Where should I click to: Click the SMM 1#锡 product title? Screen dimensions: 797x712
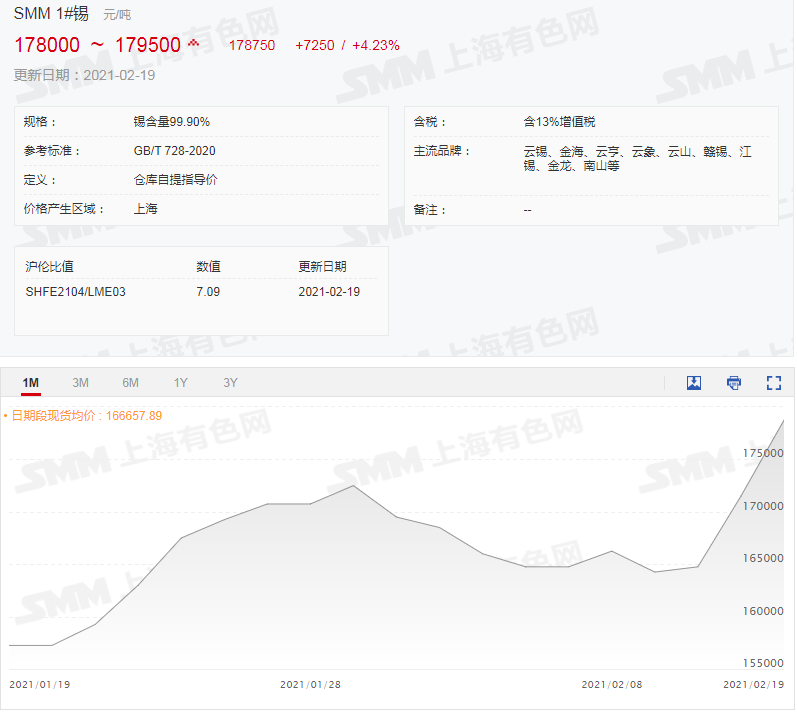point(51,14)
